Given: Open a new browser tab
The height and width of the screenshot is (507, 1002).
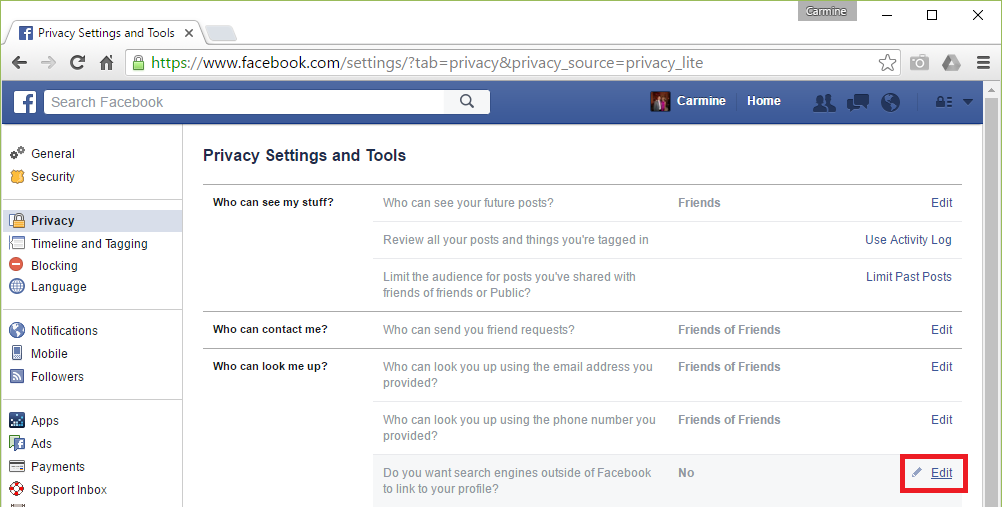Looking at the screenshot, I should (x=221, y=33).
